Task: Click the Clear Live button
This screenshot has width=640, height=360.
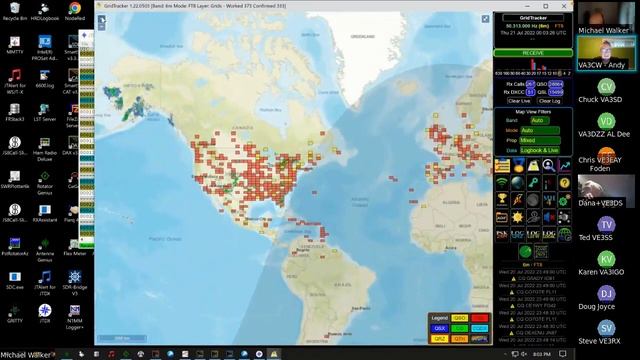Action: coord(519,101)
